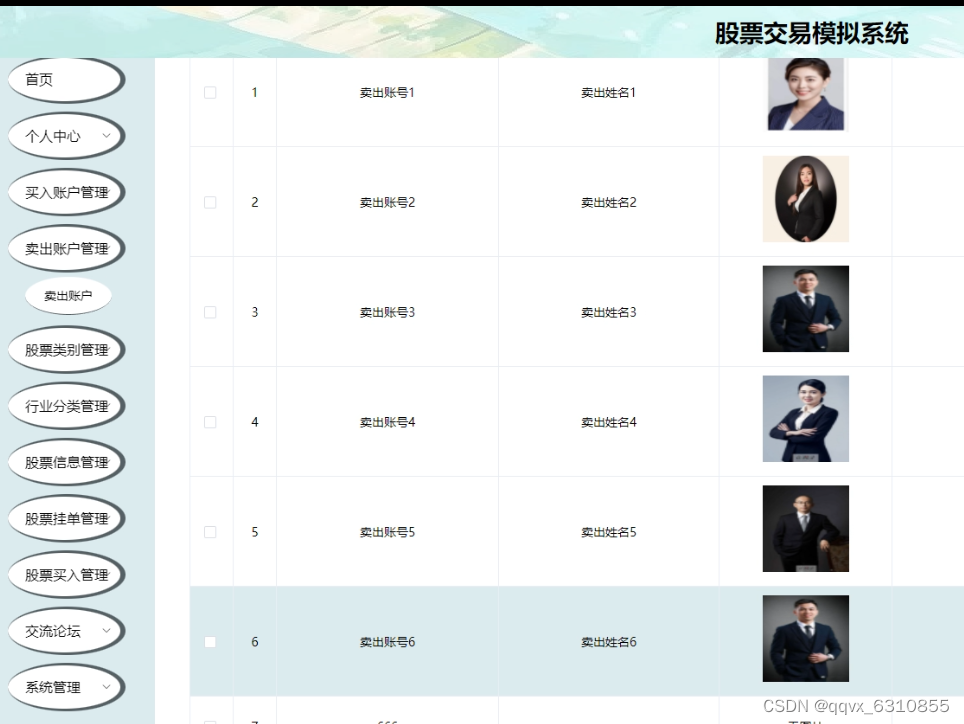This screenshot has width=964, height=724.
Task: Open 股票买入管理 in sidebar
Action: (x=66, y=575)
